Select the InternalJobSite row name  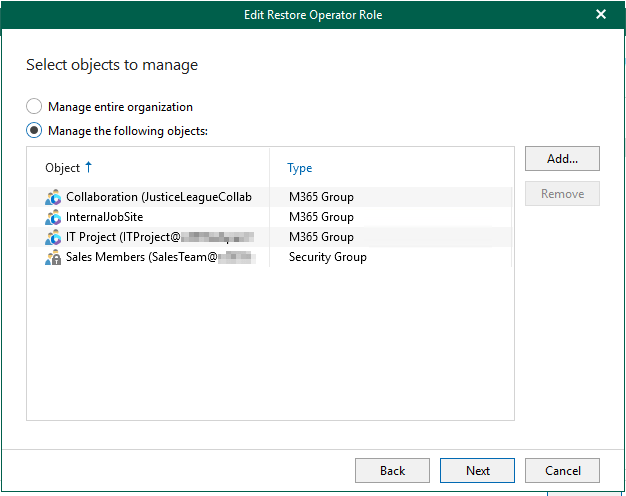(x=106, y=217)
